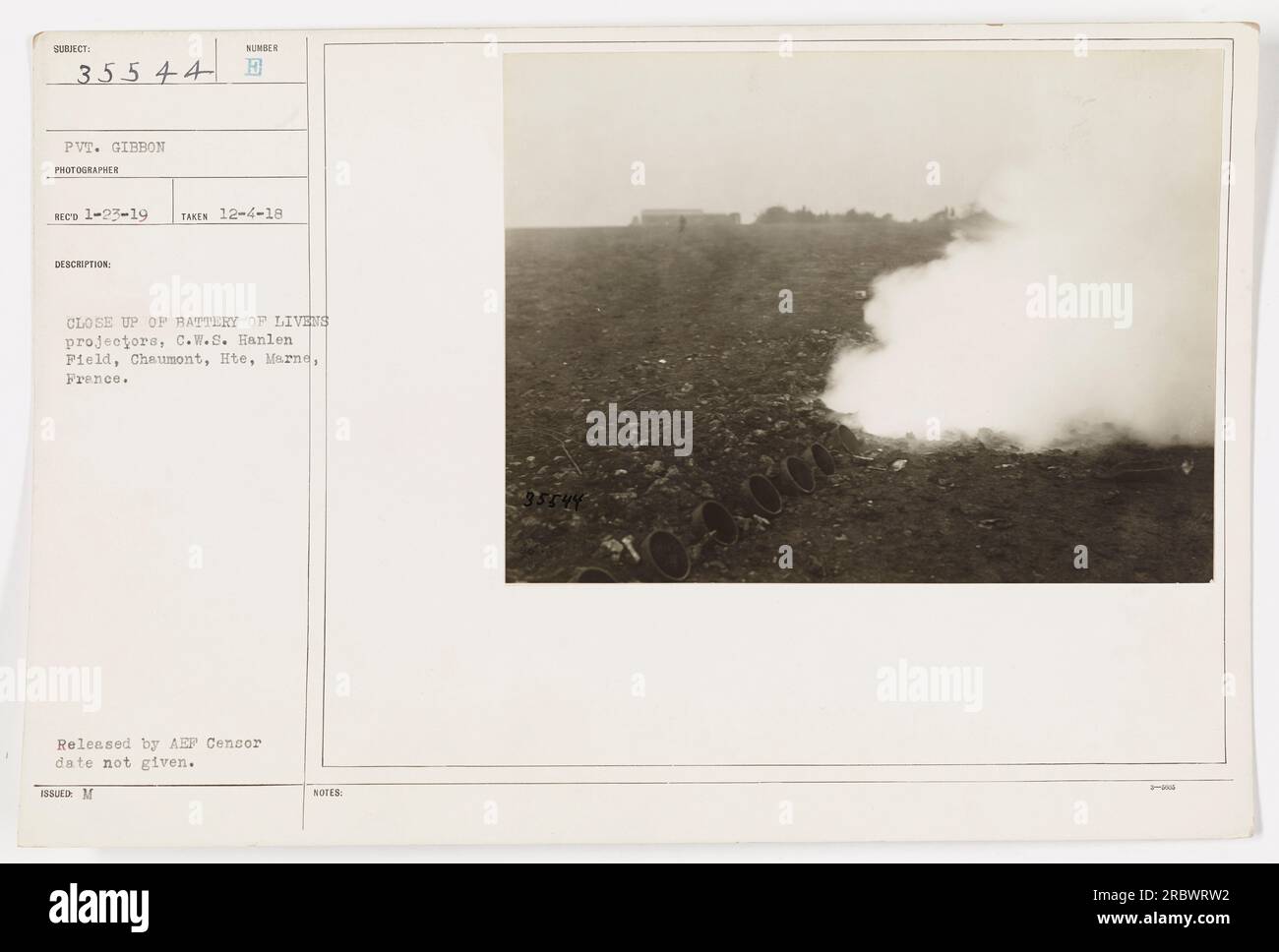Click the text 'CLOSE UP OF BATTERY OF LIVENS'
Viewport: 1279px width, 952px height.
[x=198, y=322]
